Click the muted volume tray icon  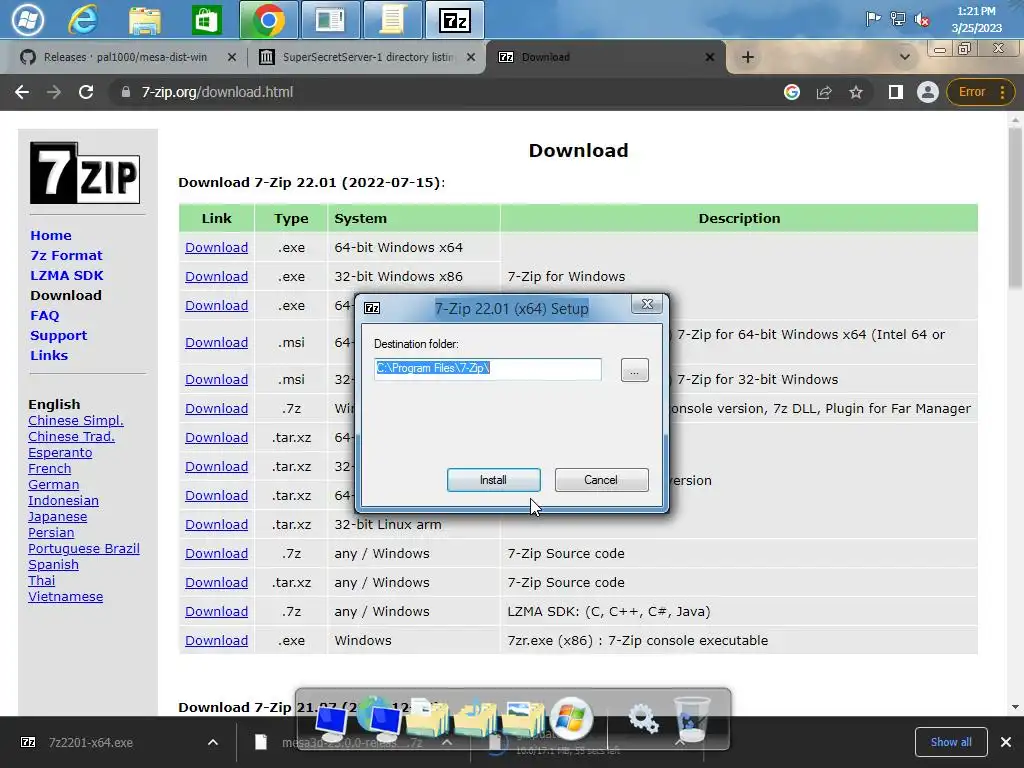point(922,20)
